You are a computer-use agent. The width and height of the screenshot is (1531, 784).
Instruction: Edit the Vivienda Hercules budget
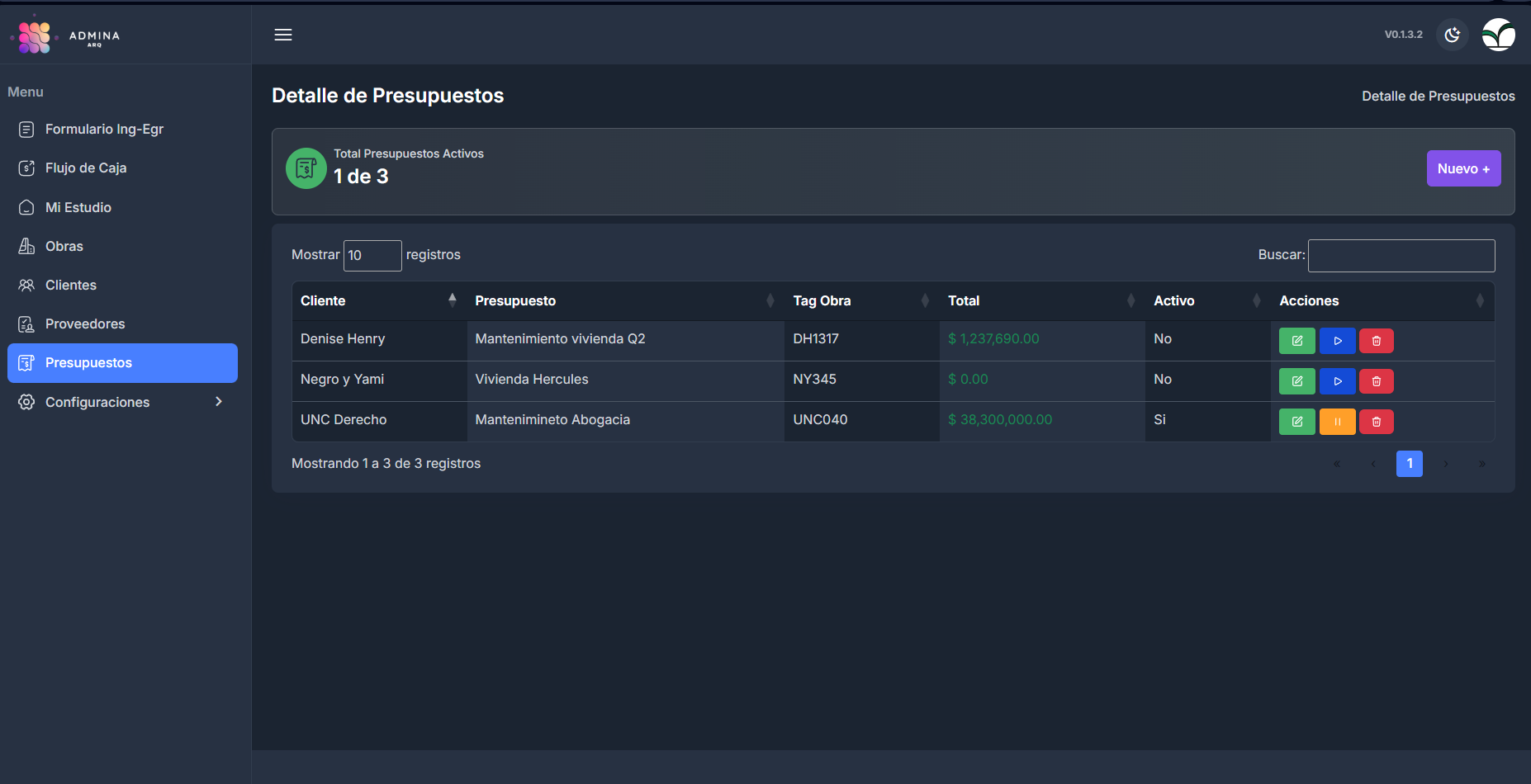[x=1296, y=381]
